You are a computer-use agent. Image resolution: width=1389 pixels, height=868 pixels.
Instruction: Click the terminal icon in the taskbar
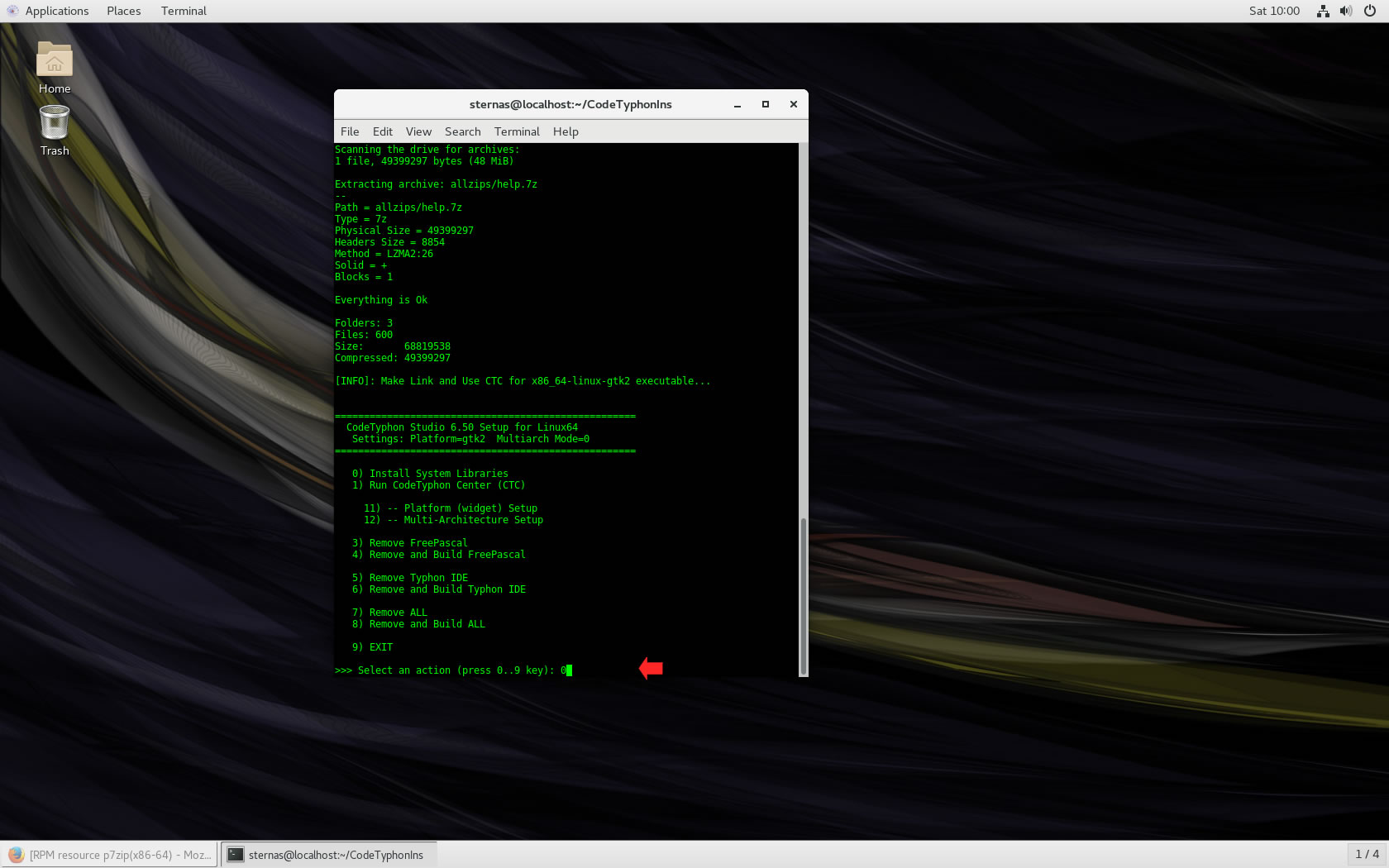(x=236, y=855)
